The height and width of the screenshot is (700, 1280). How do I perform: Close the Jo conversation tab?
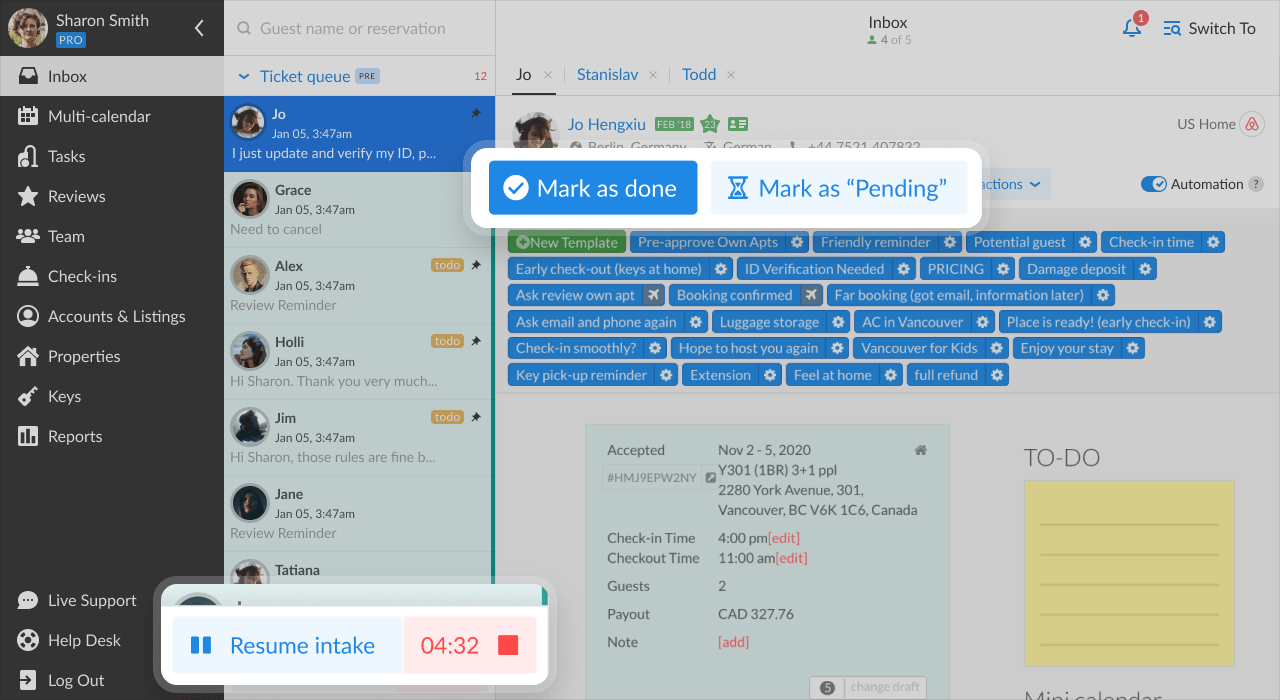tap(547, 75)
